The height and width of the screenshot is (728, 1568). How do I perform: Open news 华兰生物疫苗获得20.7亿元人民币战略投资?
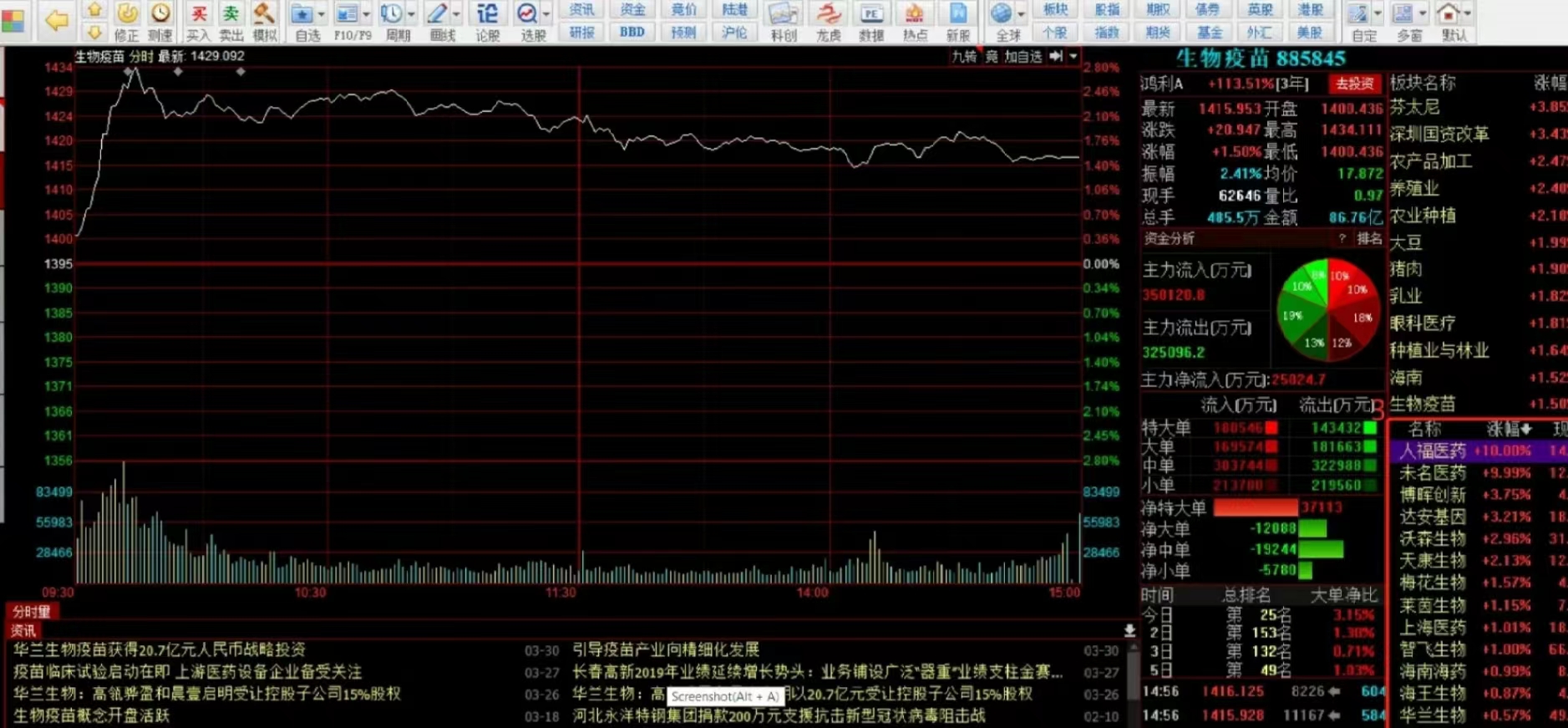[160, 649]
